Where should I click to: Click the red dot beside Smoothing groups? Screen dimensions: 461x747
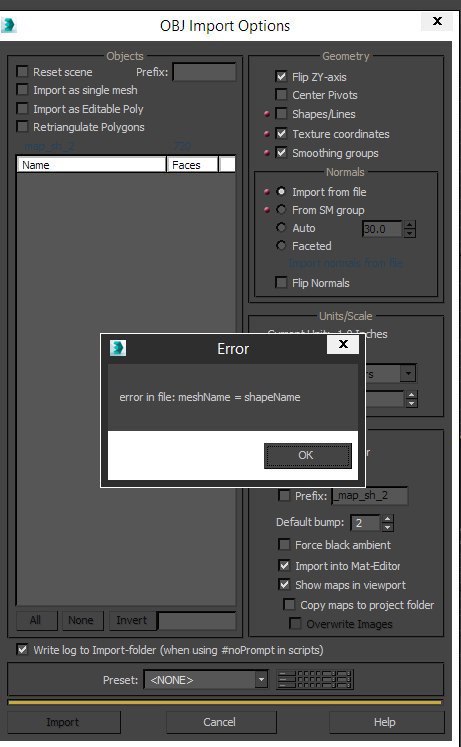tap(267, 153)
